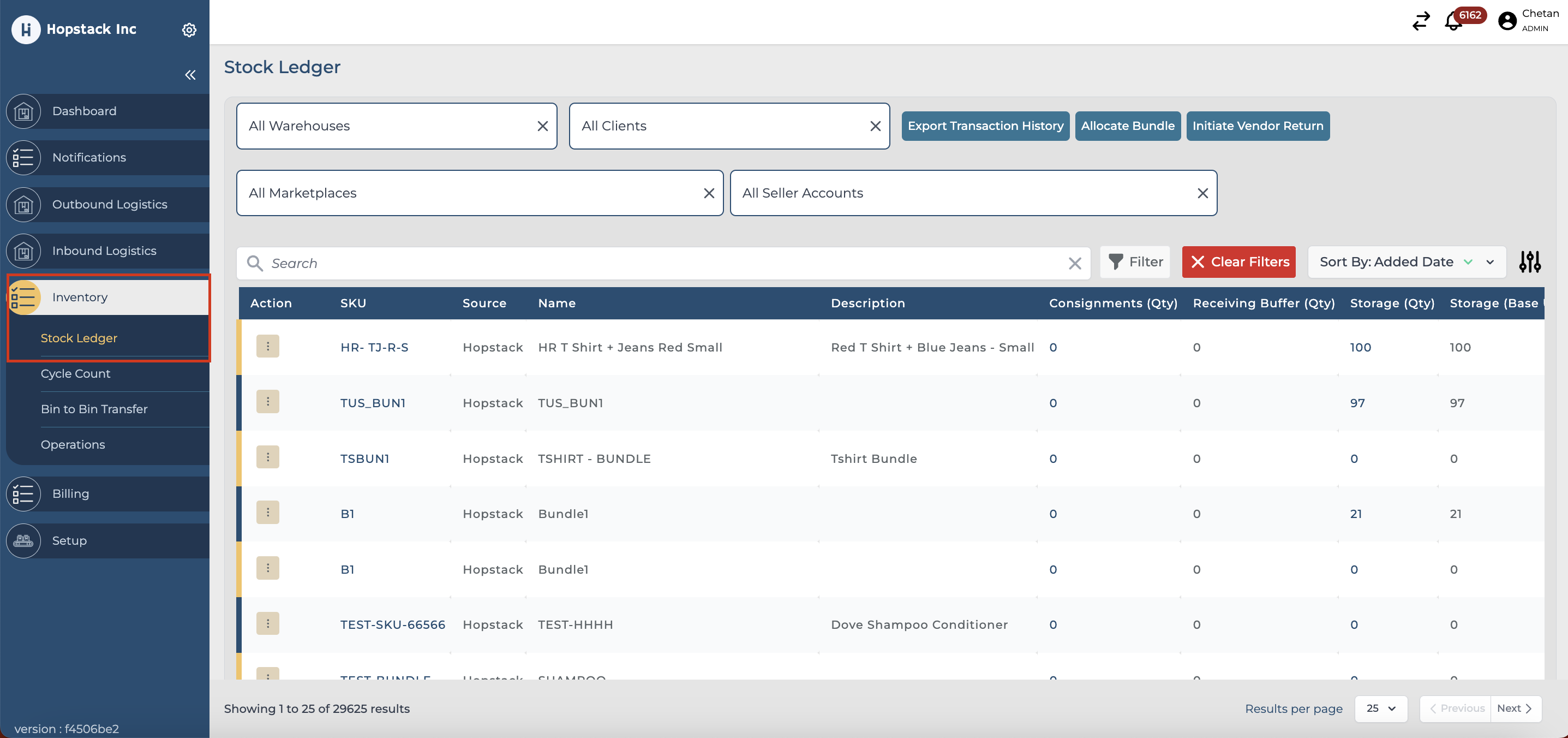Click the Chetan user profile icon
The width and height of the screenshot is (1568, 738).
click(1507, 21)
